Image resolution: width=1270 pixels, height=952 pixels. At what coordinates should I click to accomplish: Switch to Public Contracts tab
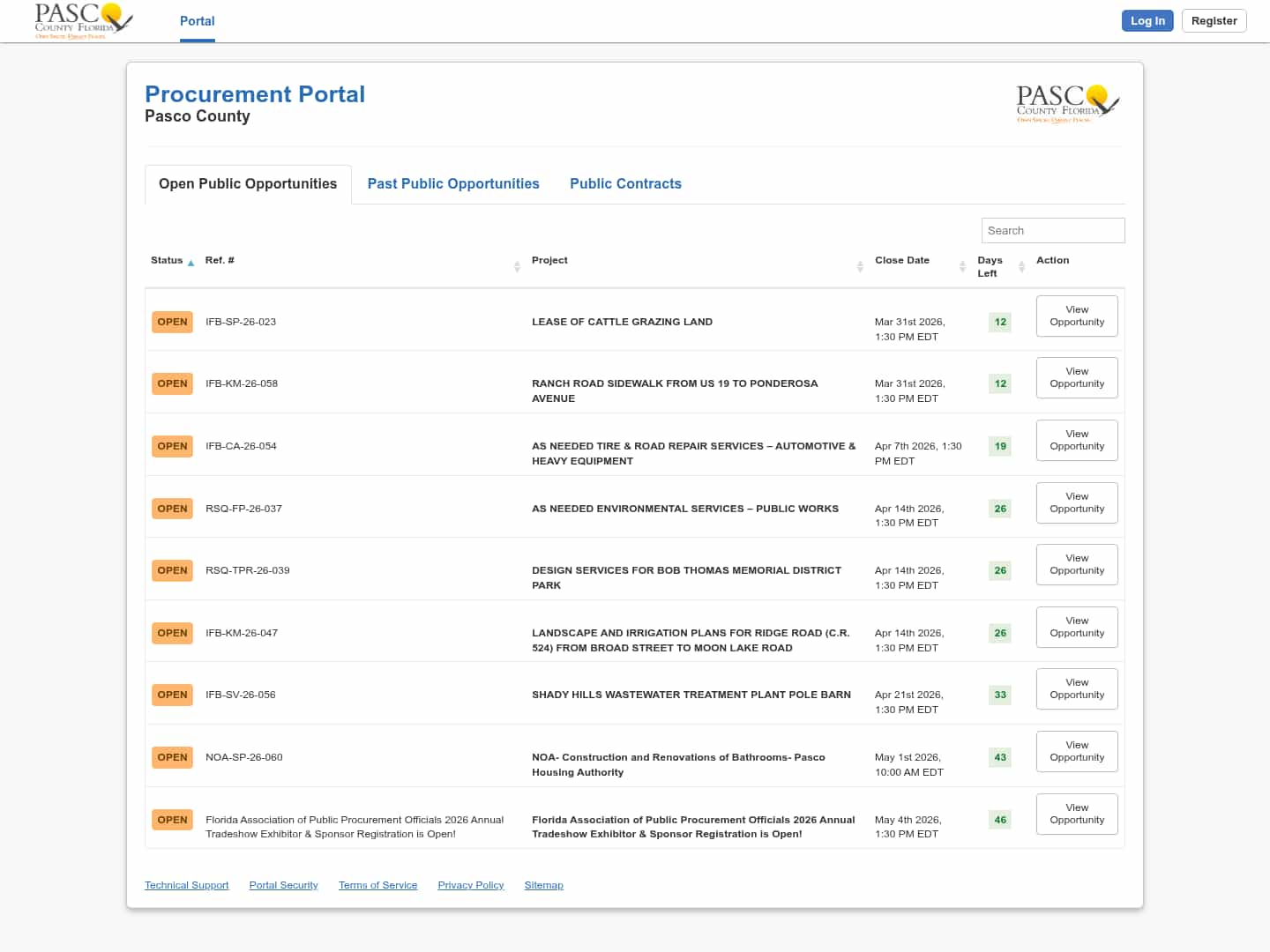click(625, 183)
